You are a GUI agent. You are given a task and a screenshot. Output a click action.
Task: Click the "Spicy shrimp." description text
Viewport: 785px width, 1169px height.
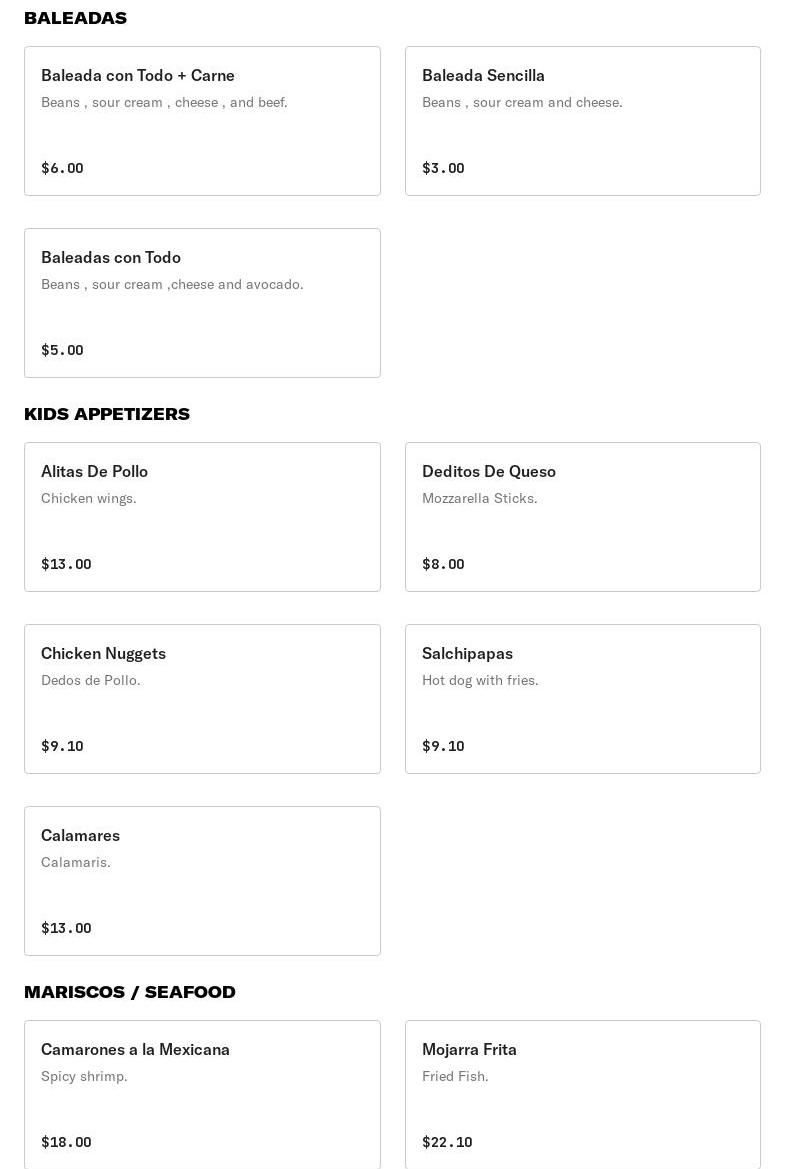84,1076
